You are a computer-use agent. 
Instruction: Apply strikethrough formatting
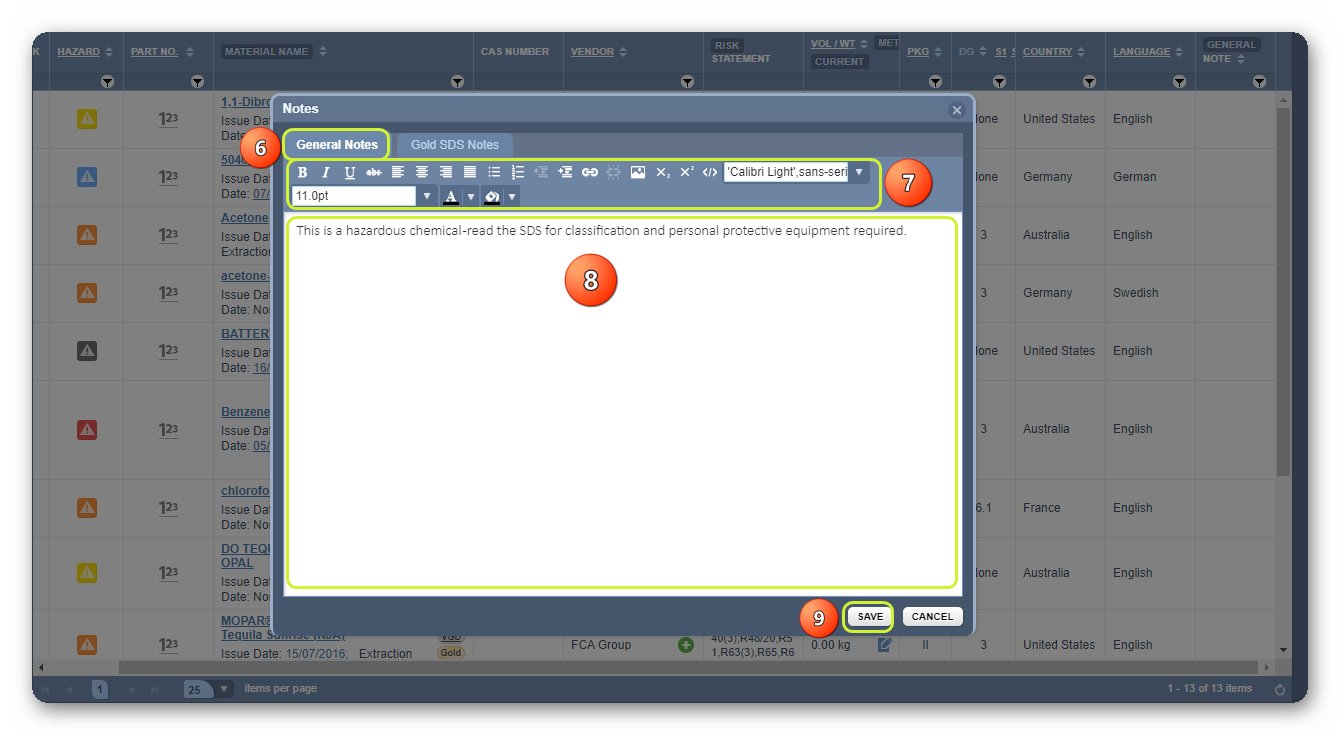[x=373, y=171]
